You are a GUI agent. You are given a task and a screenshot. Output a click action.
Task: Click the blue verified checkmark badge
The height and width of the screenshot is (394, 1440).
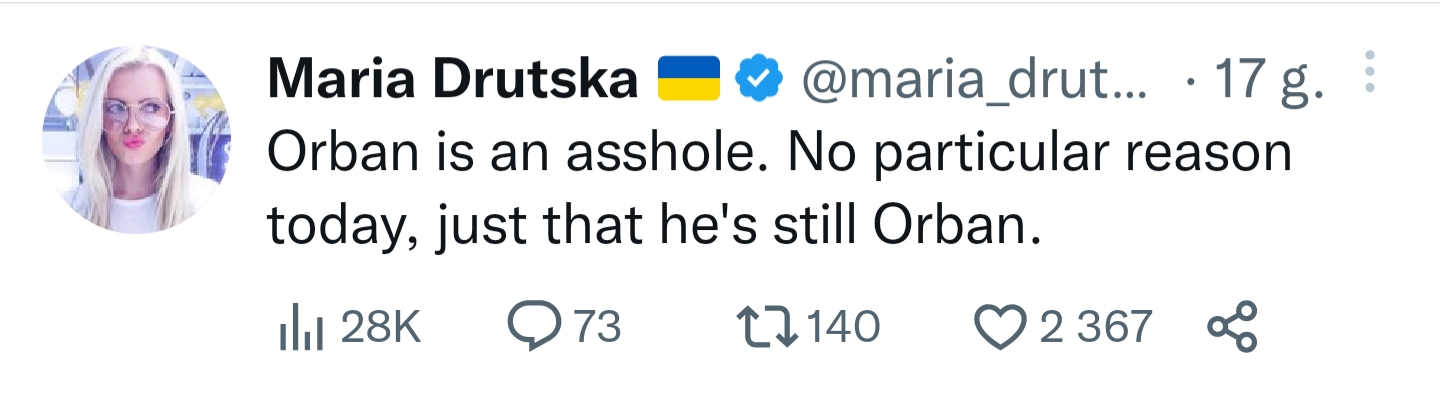tap(759, 80)
